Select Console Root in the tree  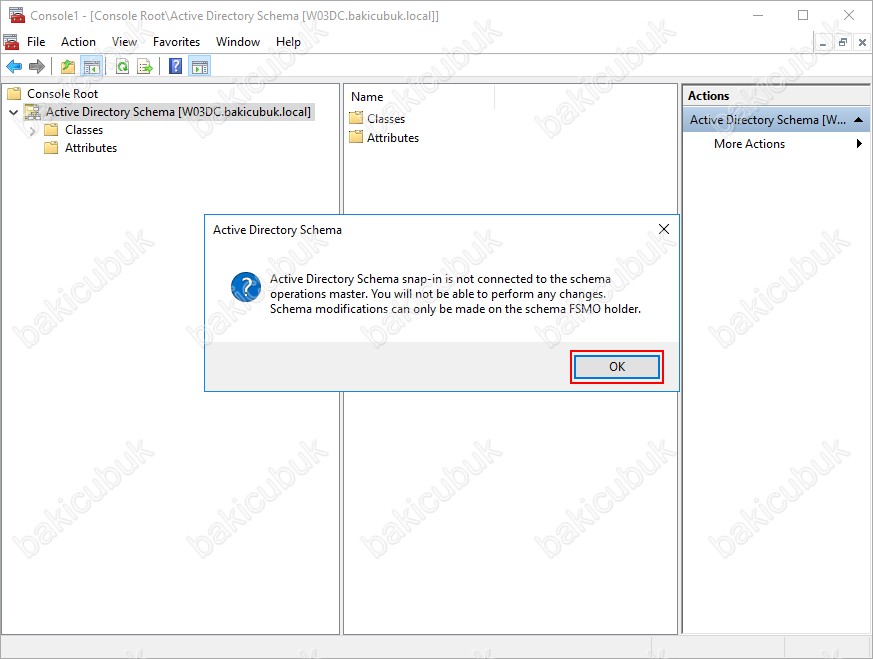62,94
